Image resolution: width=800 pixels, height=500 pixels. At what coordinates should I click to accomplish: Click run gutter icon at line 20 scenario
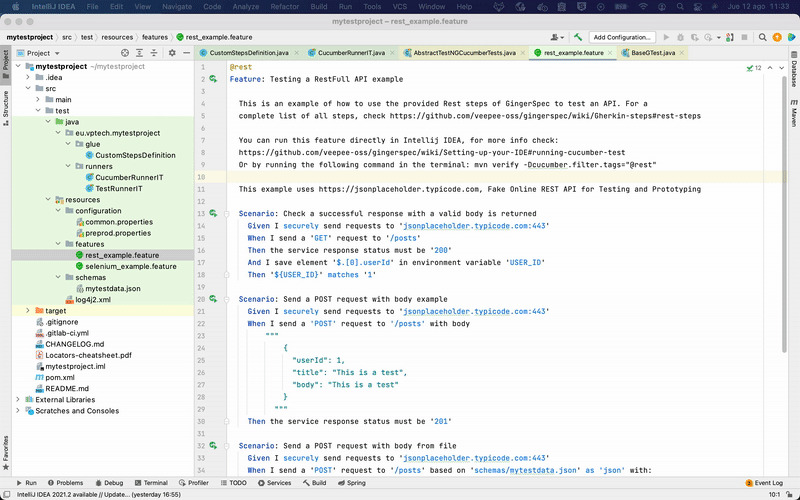[x=213, y=299]
